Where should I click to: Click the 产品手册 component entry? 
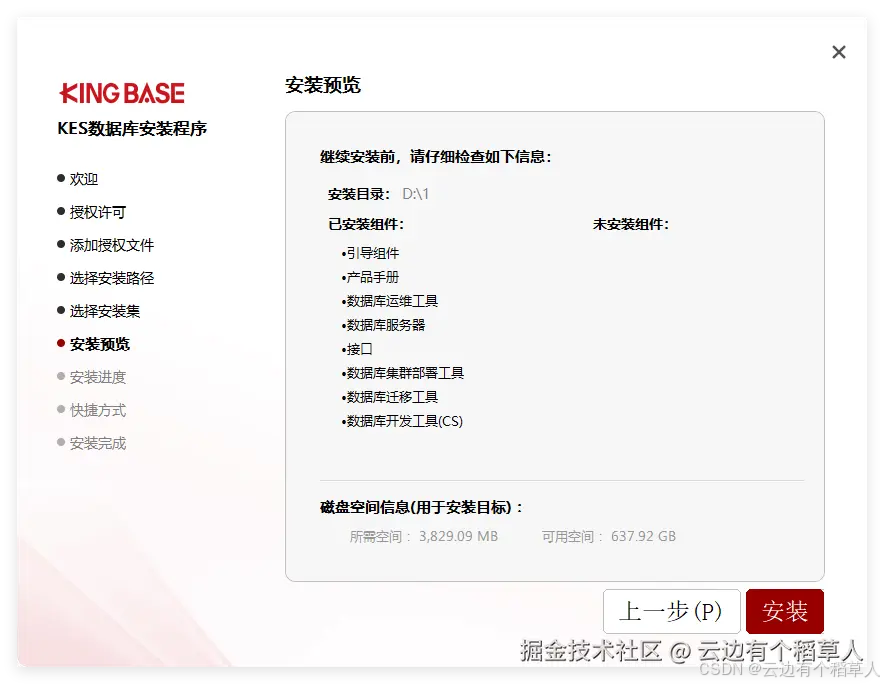tap(370, 277)
